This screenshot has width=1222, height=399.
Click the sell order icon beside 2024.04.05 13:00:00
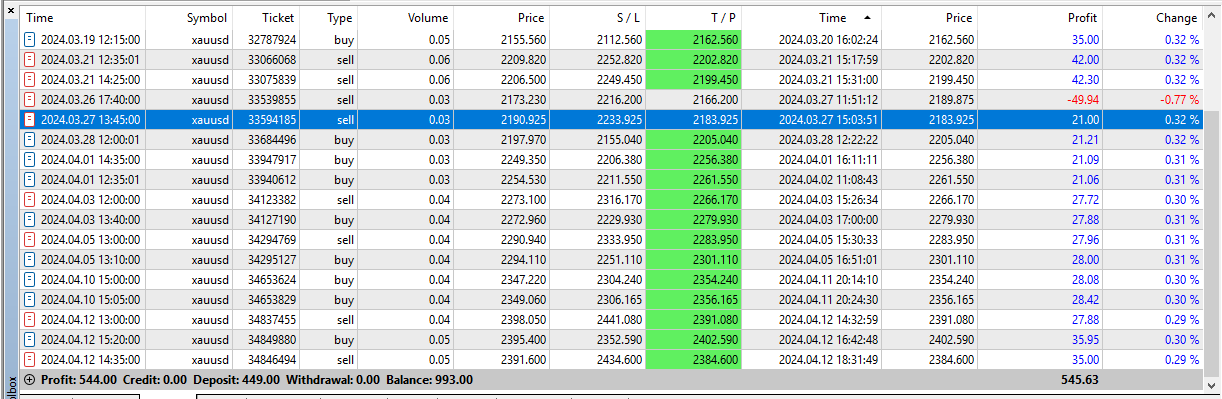[31, 240]
